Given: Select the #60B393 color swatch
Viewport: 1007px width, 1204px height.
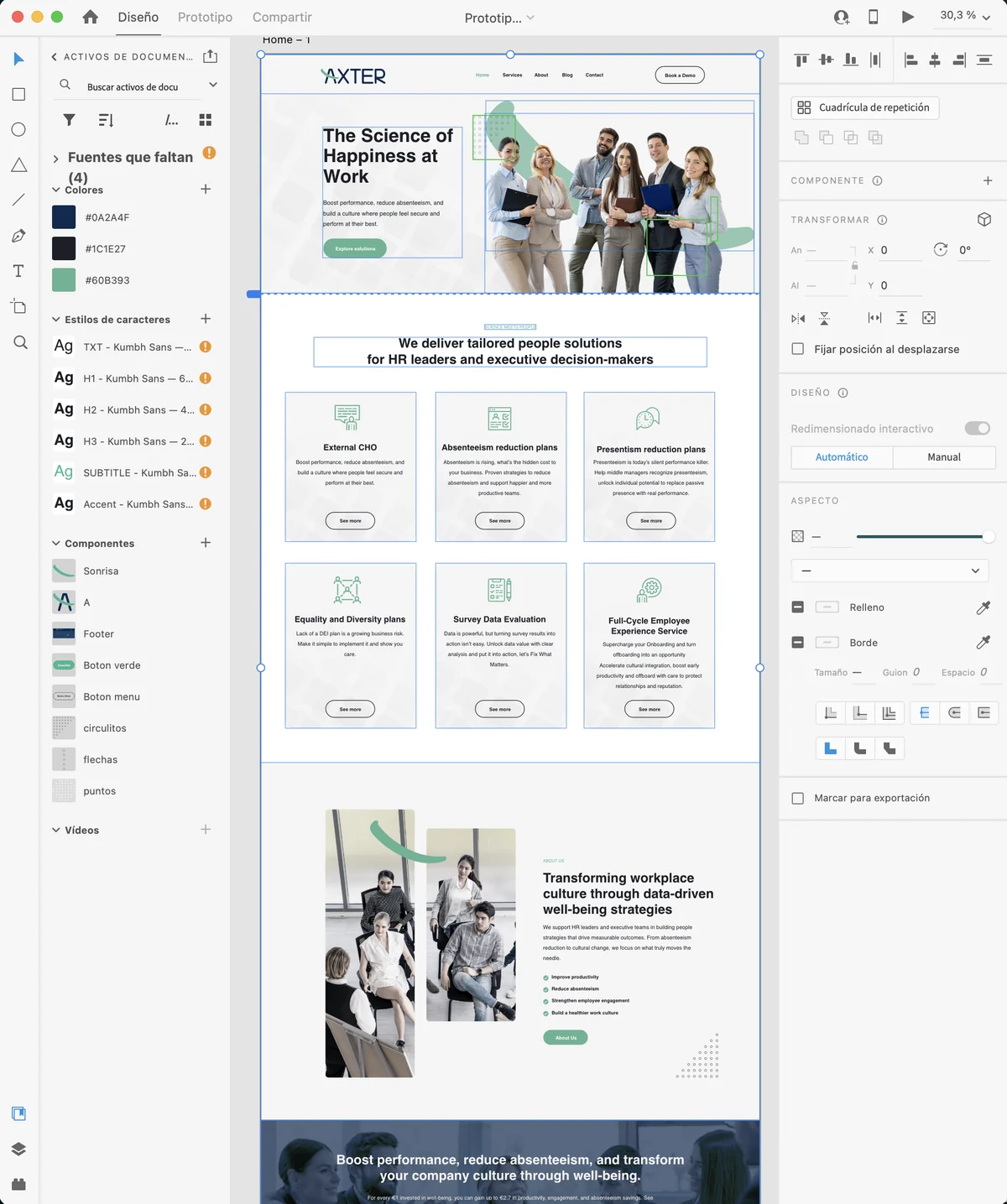Looking at the screenshot, I should pyautogui.click(x=64, y=280).
